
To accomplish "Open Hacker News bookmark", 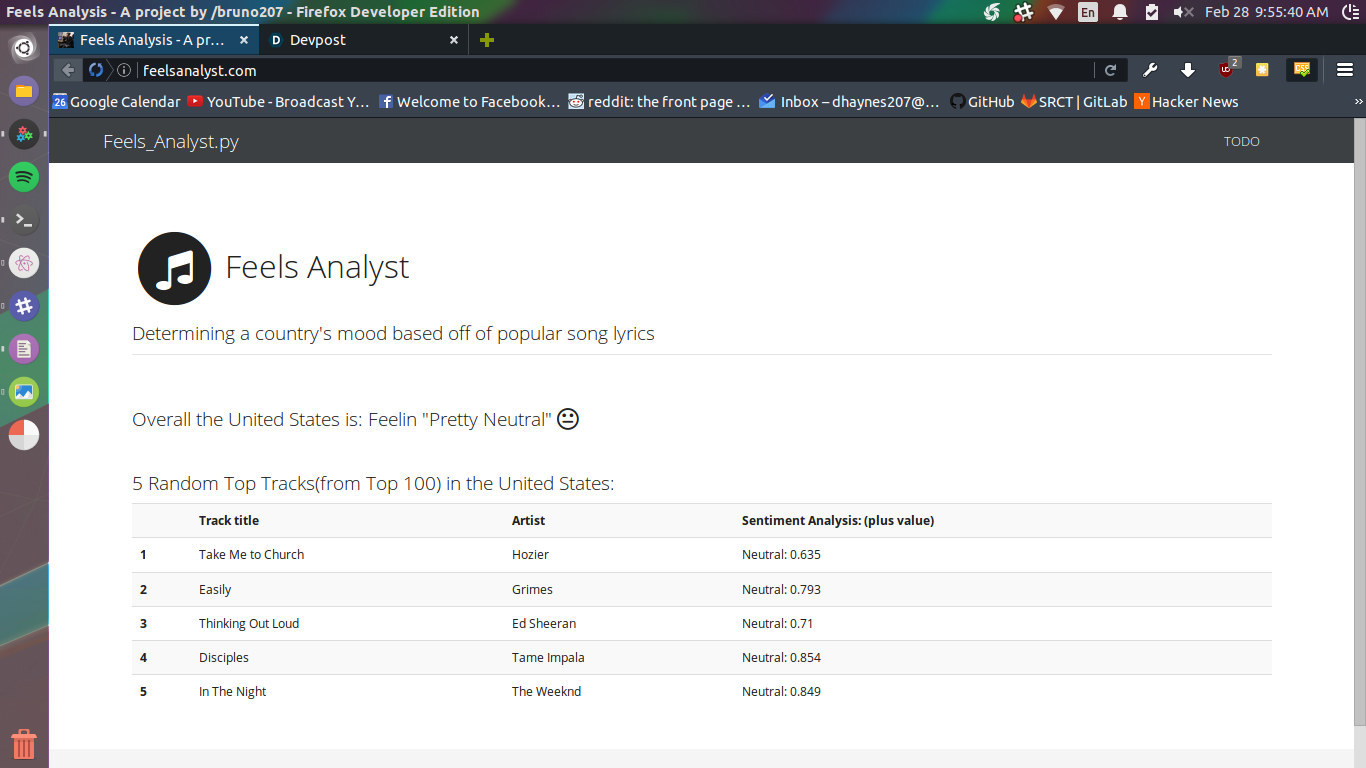I will [x=1187, y=102].
